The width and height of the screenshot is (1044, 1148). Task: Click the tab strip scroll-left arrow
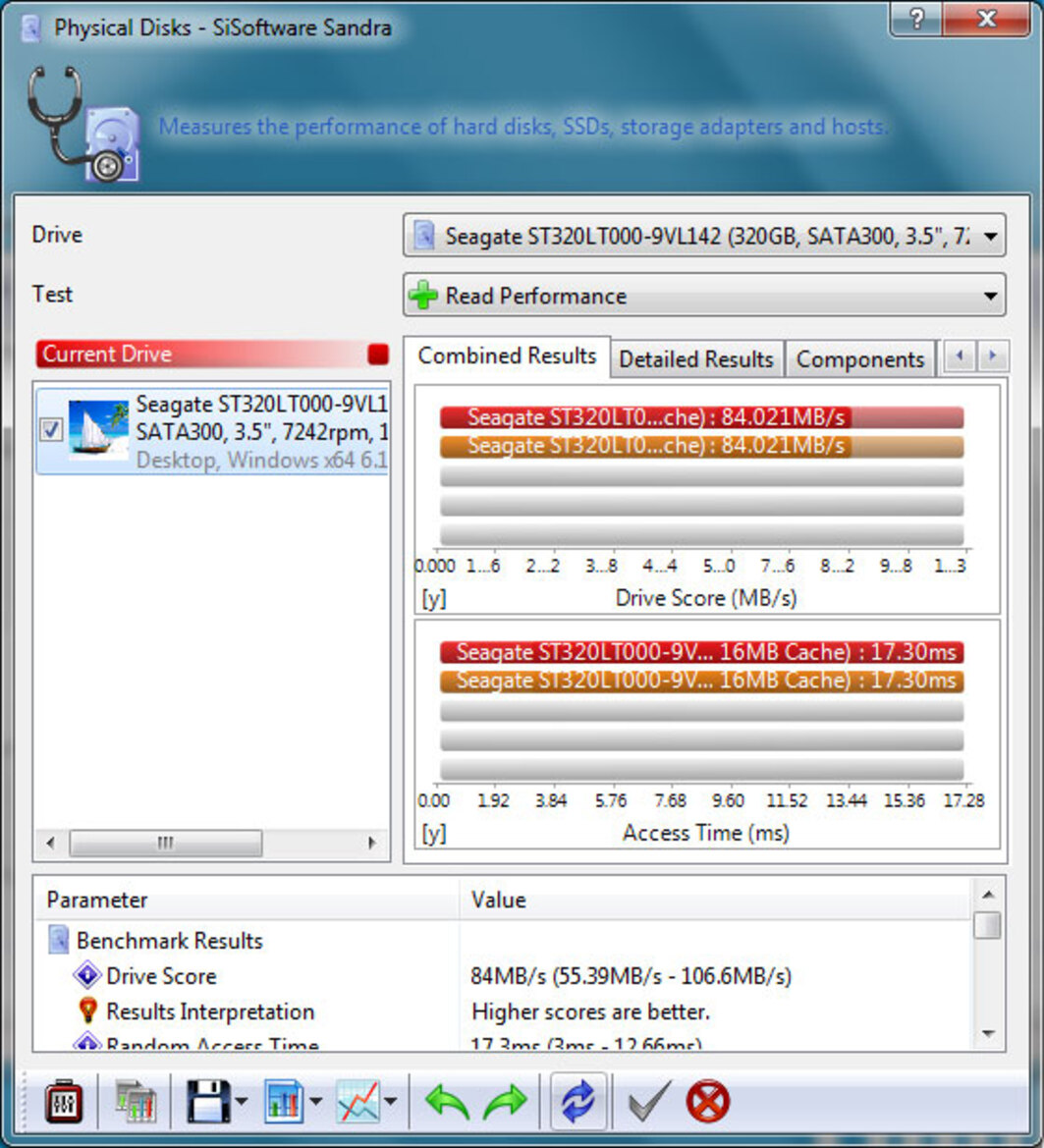960,356
